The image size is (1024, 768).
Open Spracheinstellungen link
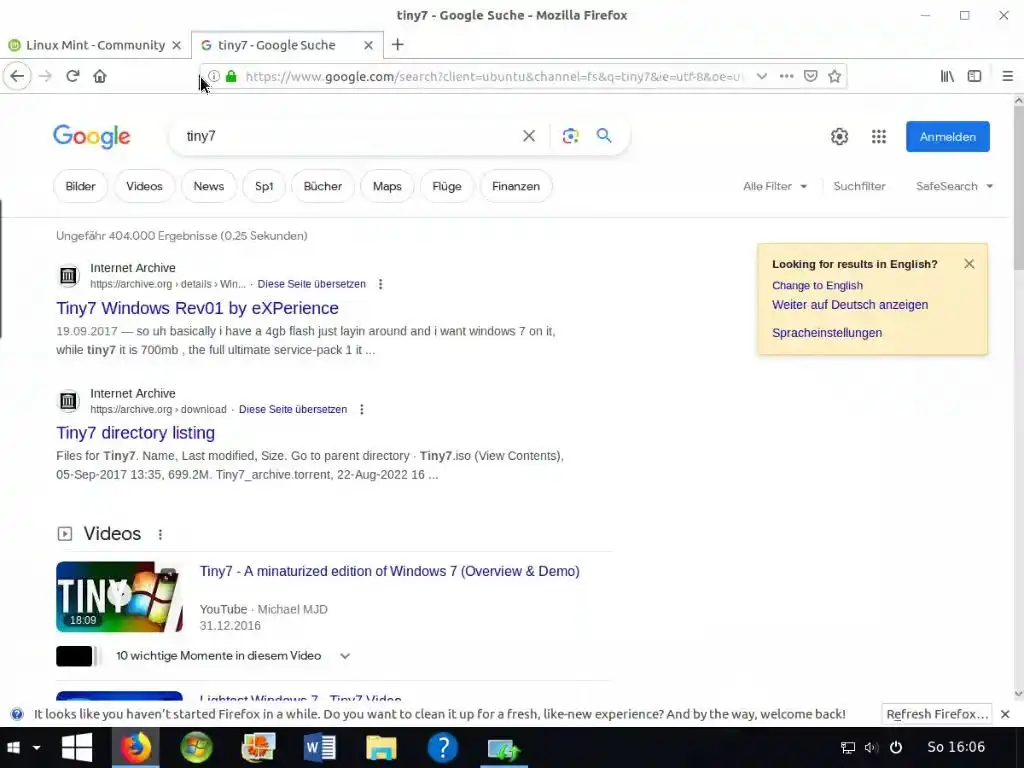click(827, 333)
